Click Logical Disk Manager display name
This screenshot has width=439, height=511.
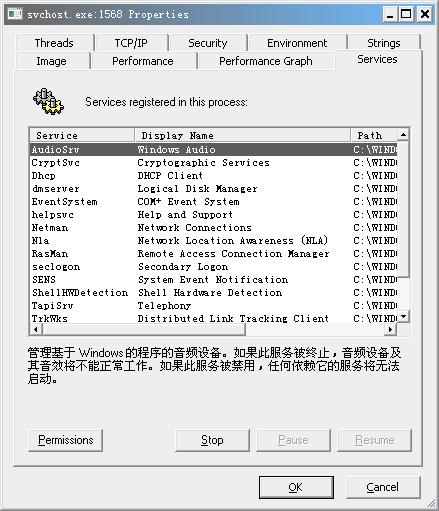pos(197,189)
